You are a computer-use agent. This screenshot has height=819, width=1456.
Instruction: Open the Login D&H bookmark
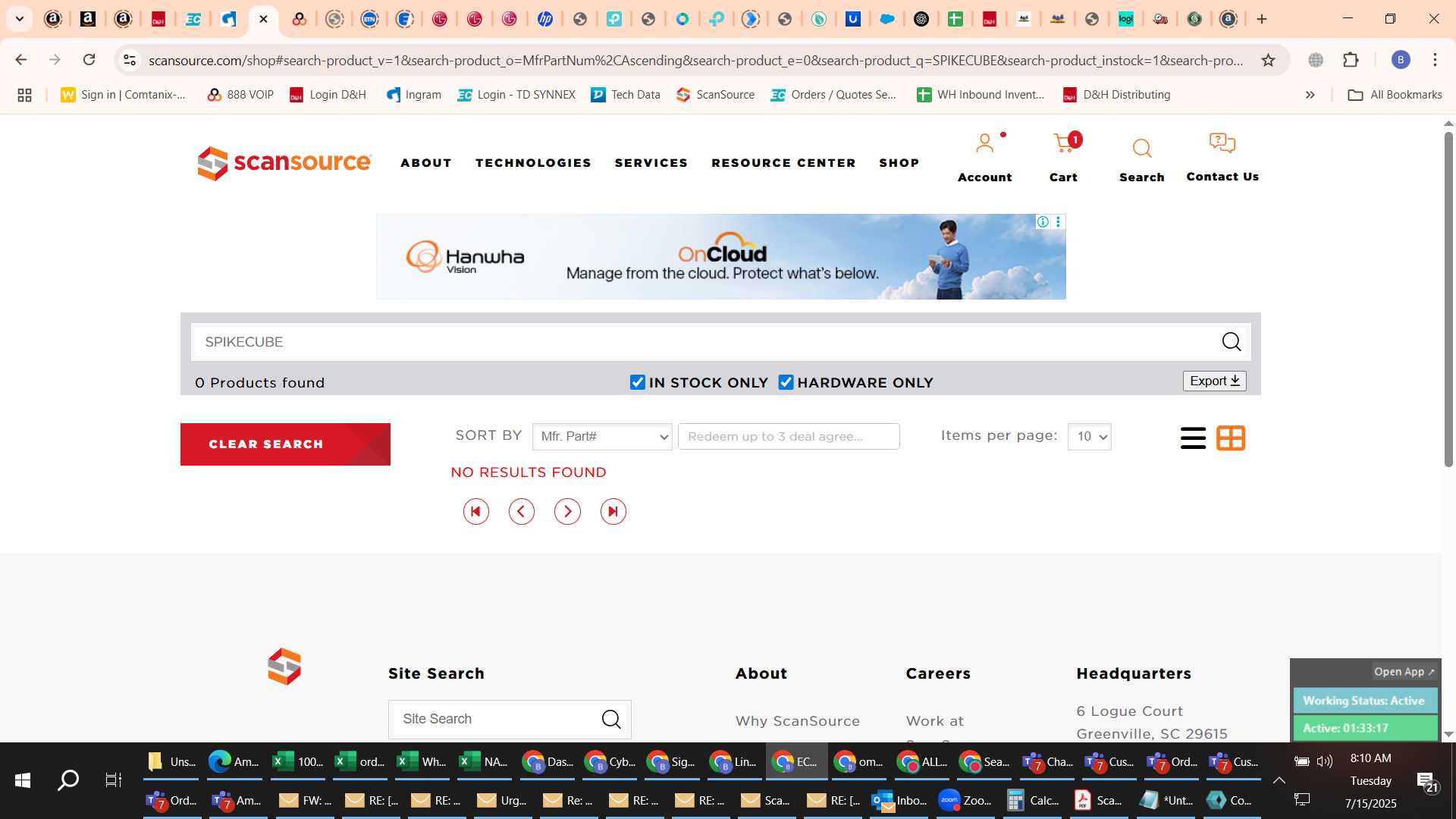[x=328, y=95]
